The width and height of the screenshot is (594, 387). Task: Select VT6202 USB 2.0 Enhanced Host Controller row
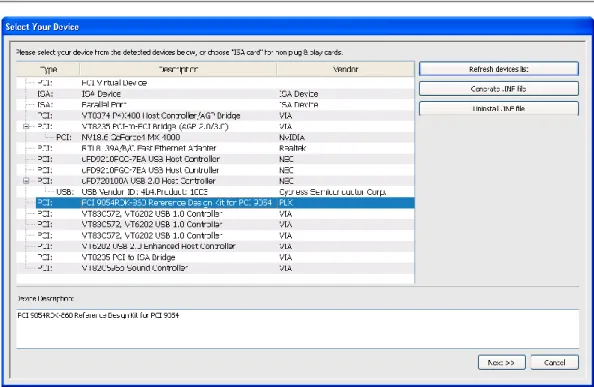215,246
